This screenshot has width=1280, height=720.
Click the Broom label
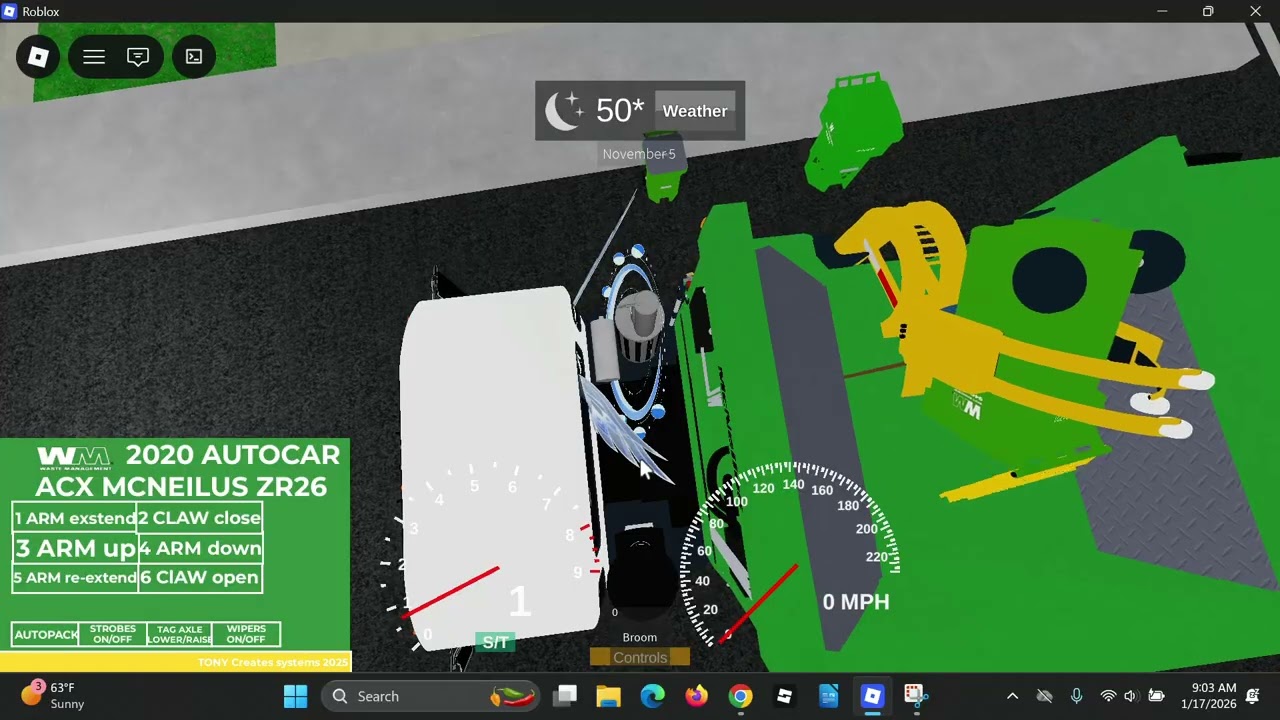[640, 637]
